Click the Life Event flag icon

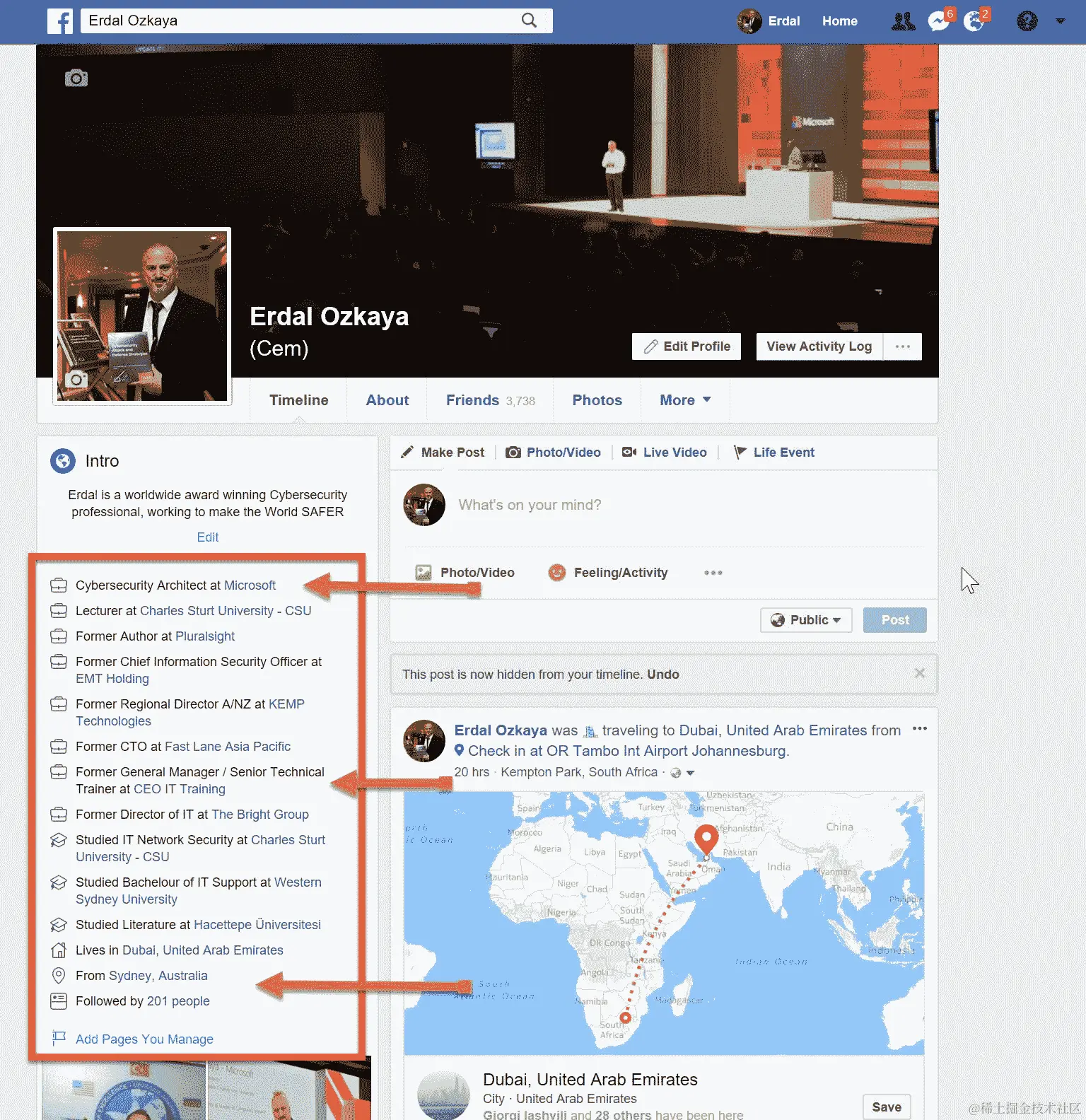click(x=740, y=453)
